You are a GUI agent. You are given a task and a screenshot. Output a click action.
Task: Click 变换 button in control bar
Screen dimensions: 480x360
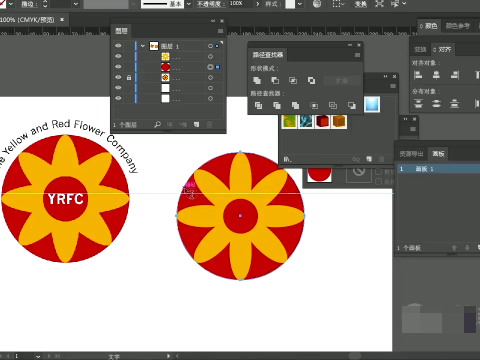click(360, 4)
